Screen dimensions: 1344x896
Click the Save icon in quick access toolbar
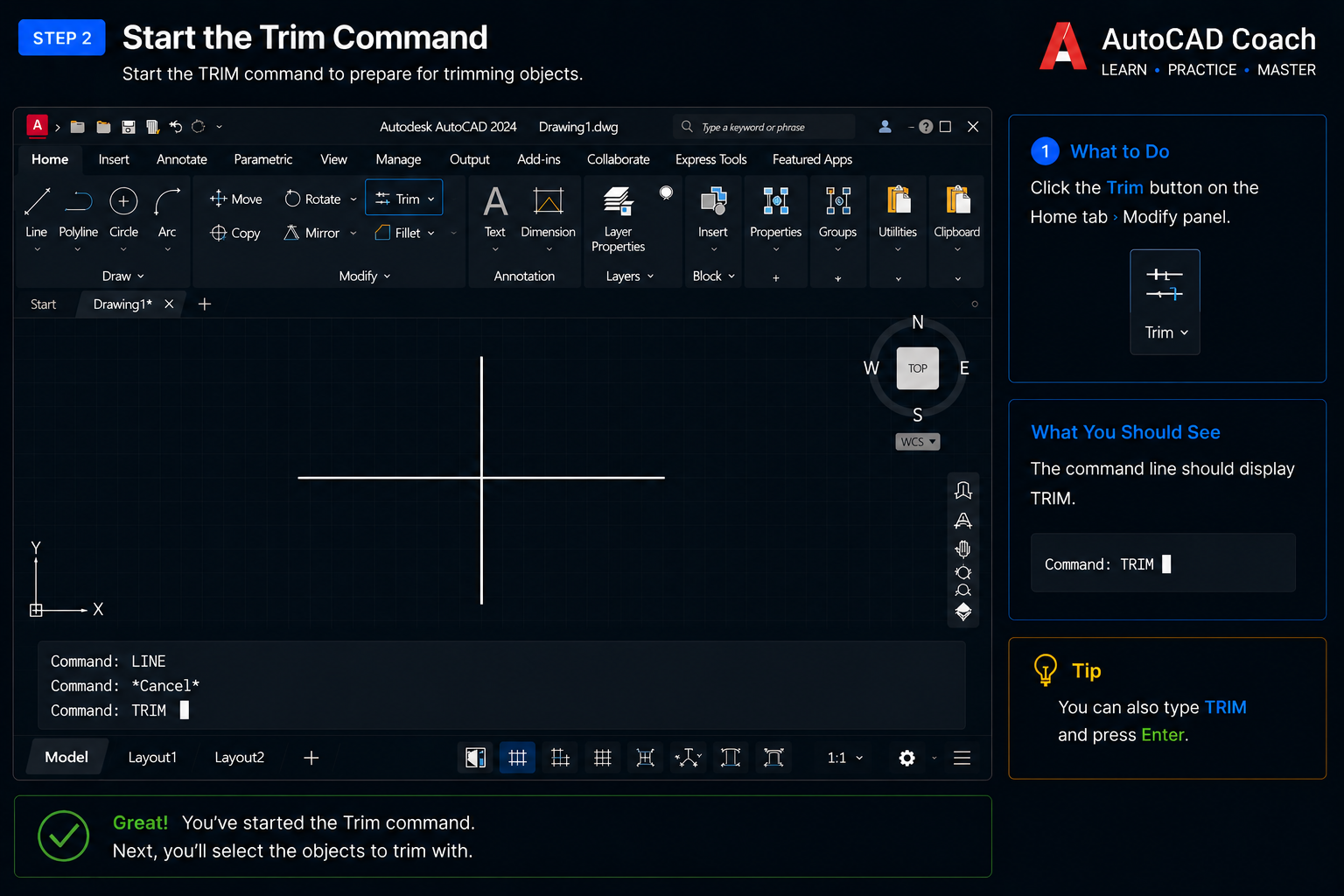pos(129,127)
